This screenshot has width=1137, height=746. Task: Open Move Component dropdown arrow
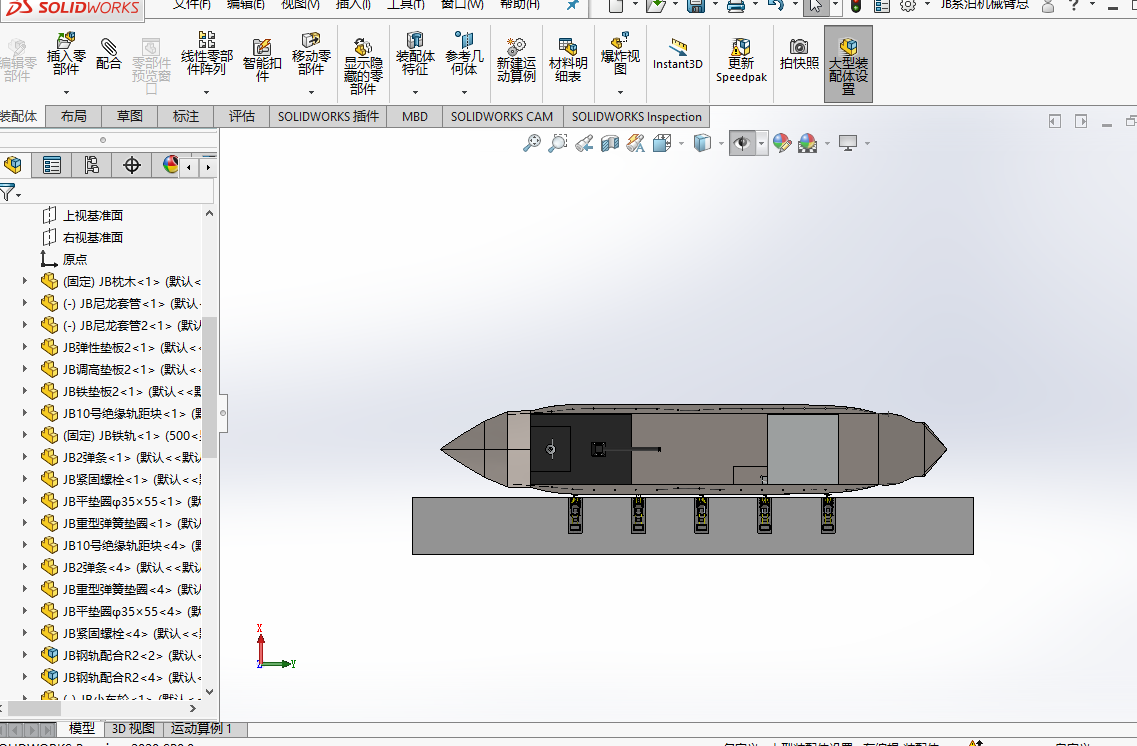[x=311, y=93]
